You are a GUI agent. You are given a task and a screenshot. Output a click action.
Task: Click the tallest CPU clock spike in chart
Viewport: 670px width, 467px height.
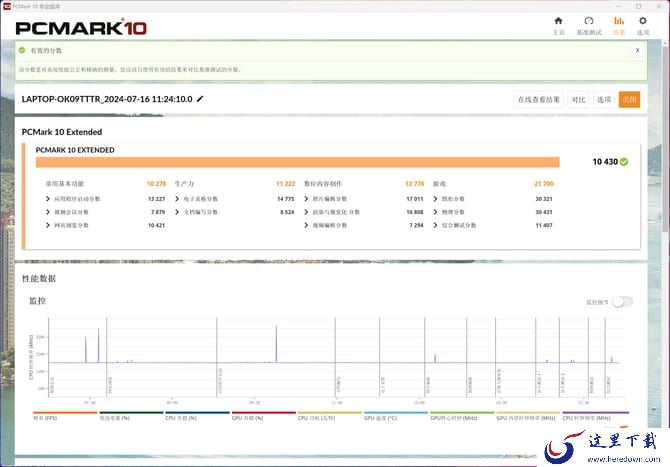(x=276, y=342)
